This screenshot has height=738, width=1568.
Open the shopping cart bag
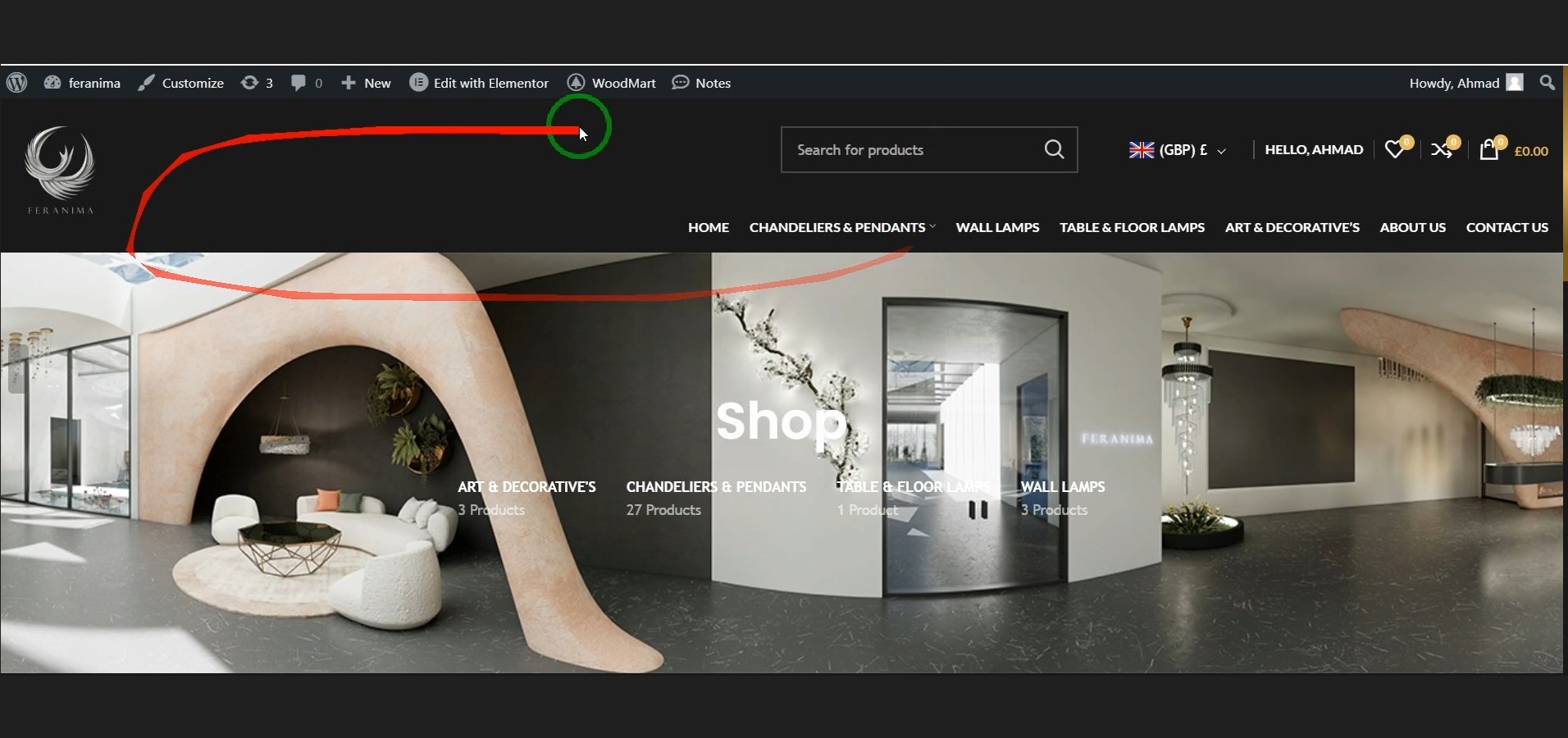coord(1488,150)
